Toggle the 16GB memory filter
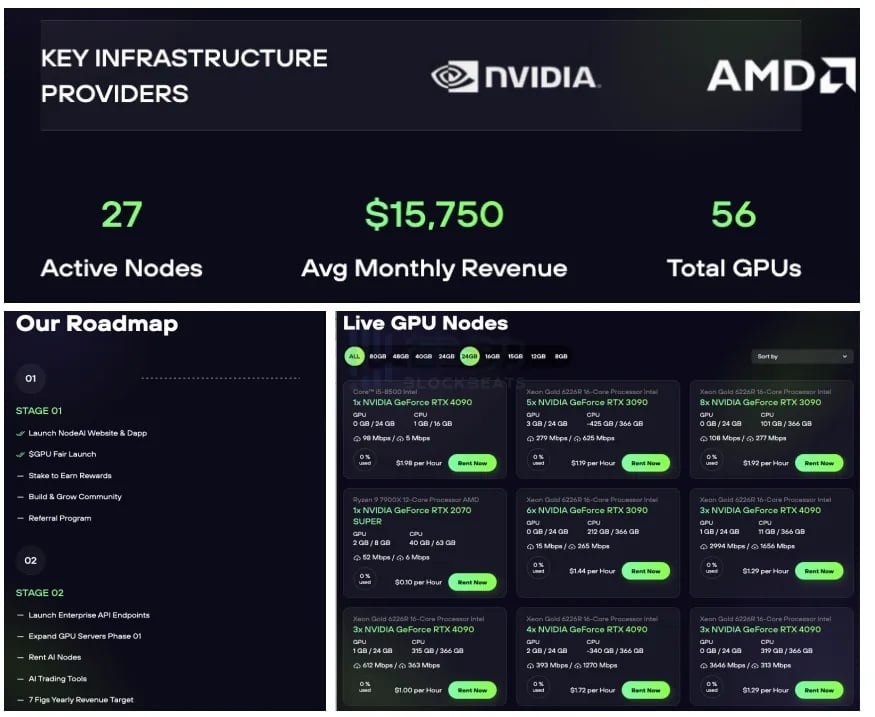The width and height of the screenshot is (875, 717). pyautogui.click(x=492, y=356)
